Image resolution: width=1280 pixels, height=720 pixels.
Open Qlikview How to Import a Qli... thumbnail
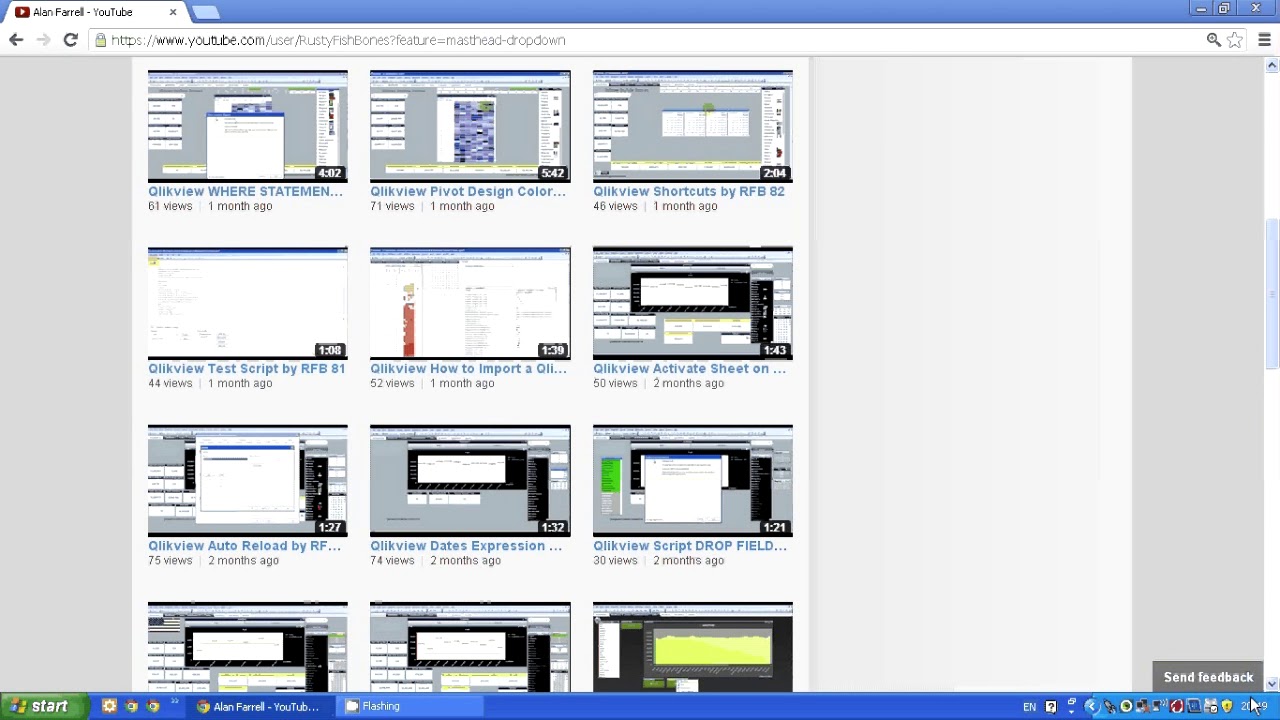(470, 303)
